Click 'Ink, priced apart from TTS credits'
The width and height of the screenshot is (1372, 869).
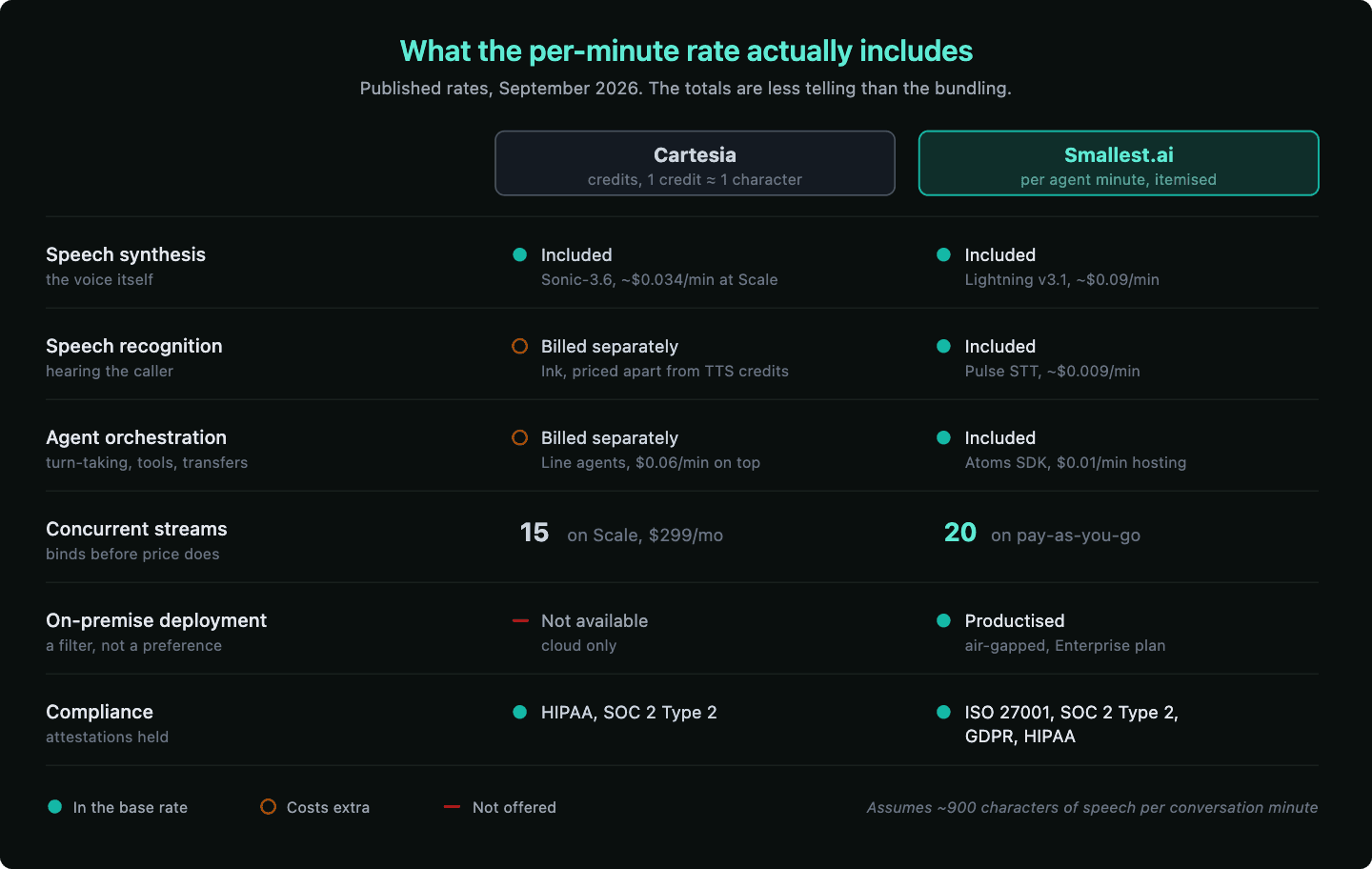click(665, 371)
